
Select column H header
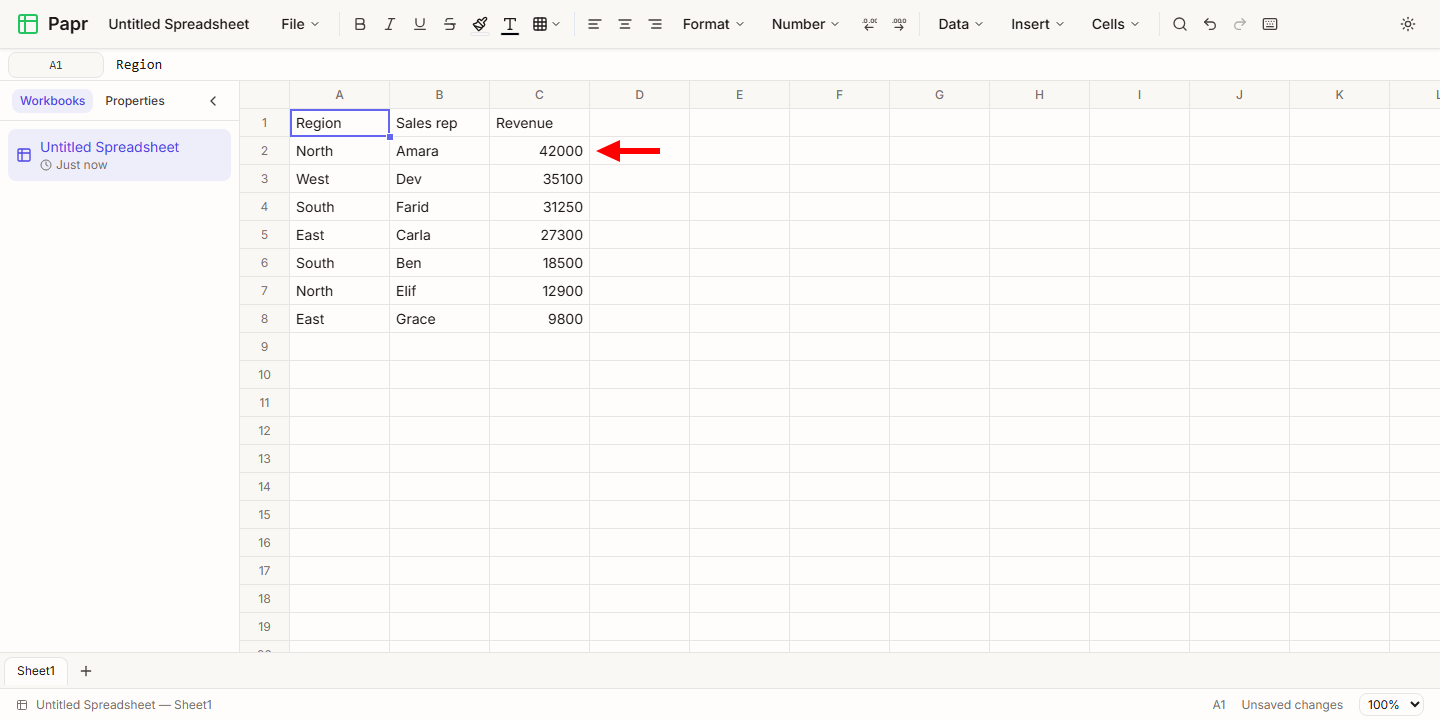1040,95
